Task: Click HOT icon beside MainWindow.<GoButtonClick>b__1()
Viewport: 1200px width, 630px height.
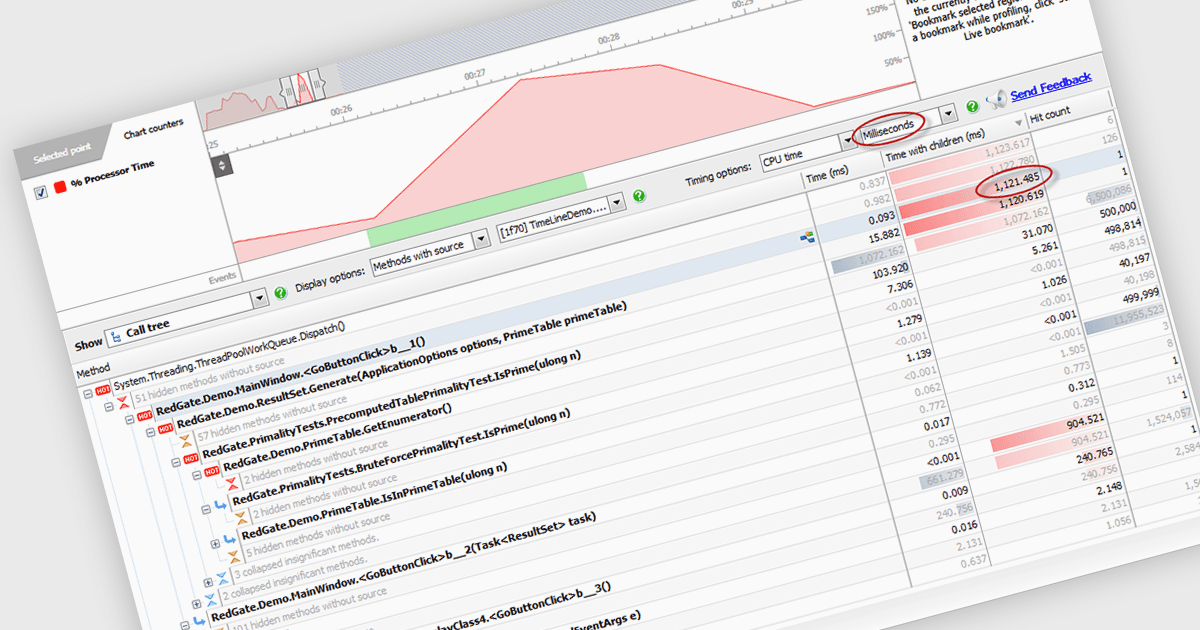Action: [146, 417]
